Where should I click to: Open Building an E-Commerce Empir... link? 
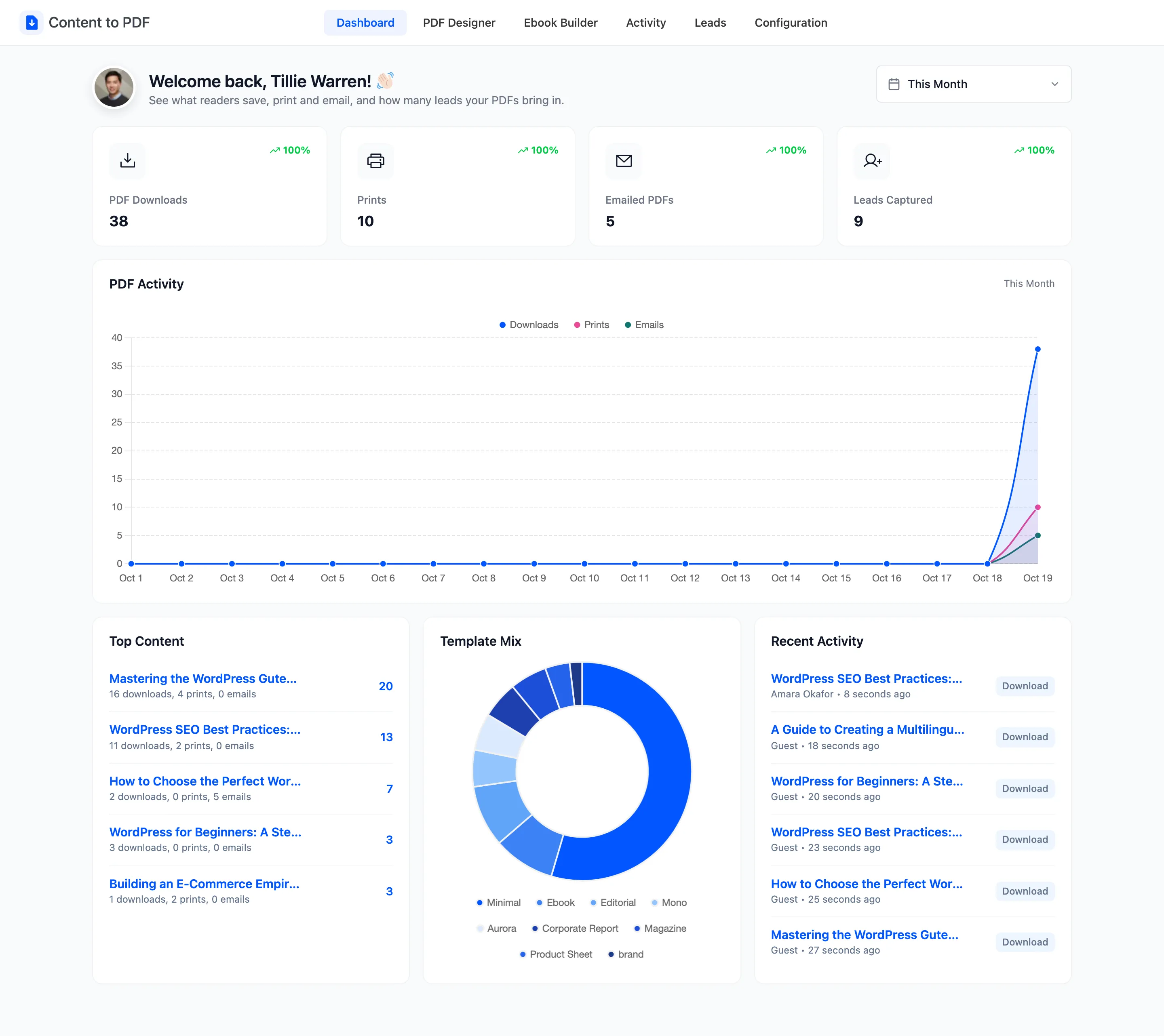point(204,884)
